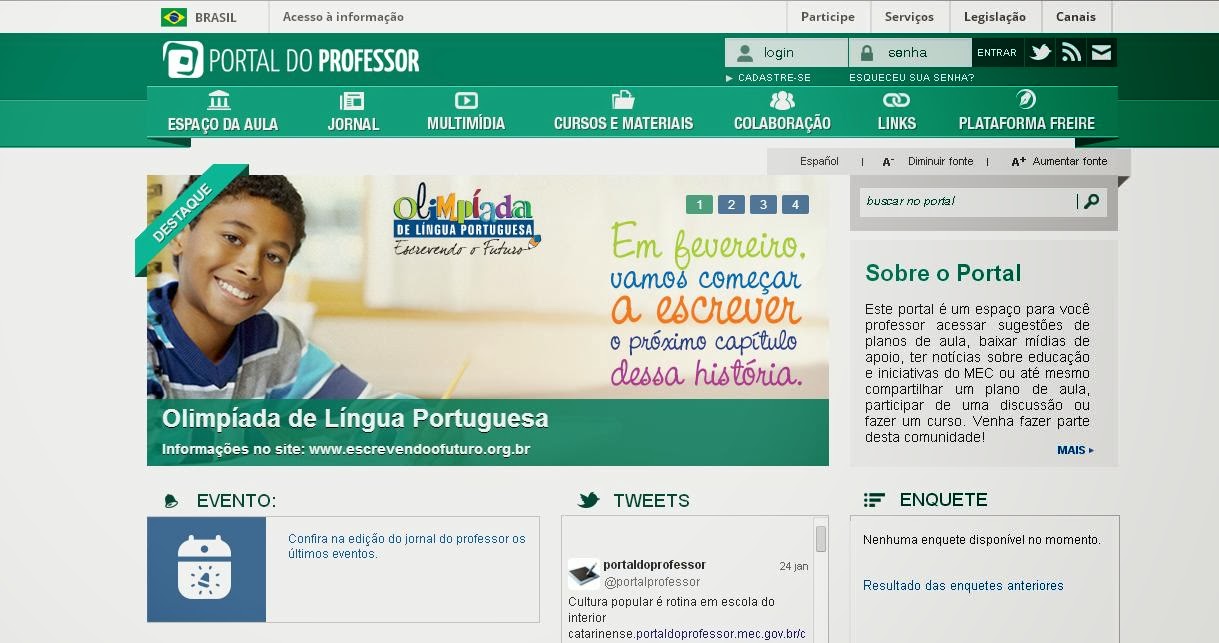
Task: Open Resultado das enquetes anteriores
Action: (963, 586)
